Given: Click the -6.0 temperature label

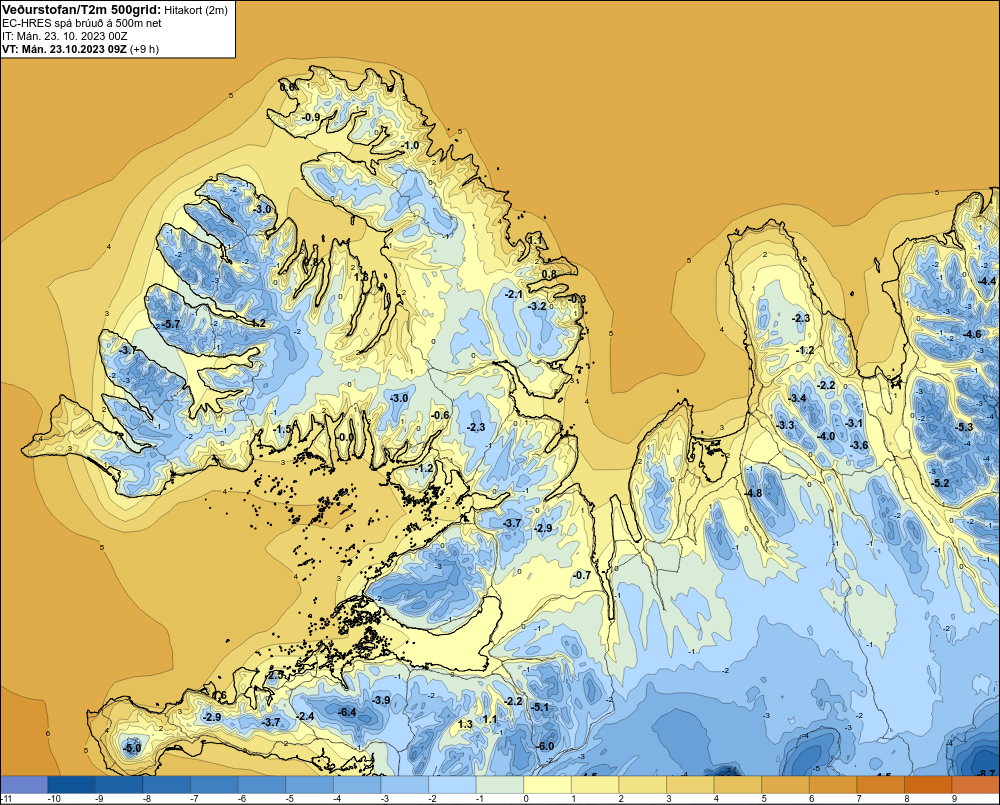Looking at the screenshot, I should [545, 746].
